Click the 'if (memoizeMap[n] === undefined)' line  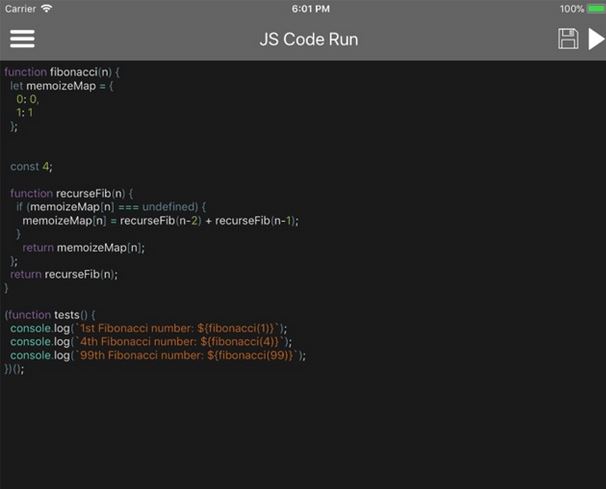[111, 207]
